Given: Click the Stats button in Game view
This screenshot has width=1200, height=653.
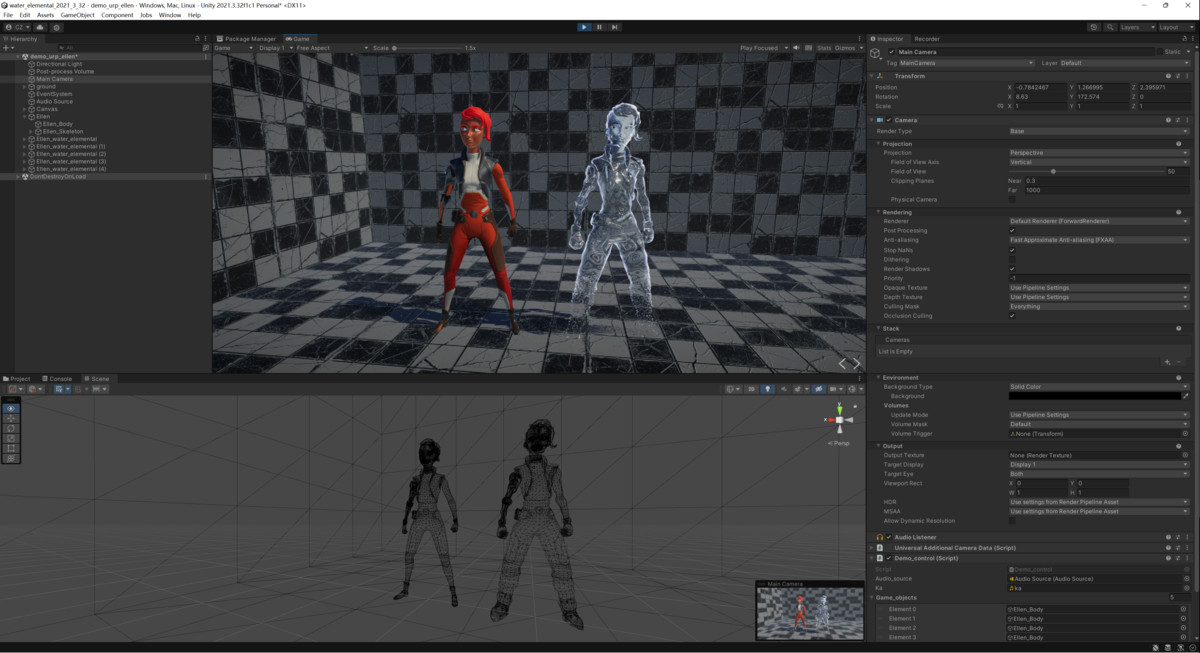Looking at the screenshot, I should click(x=824, y=48).
